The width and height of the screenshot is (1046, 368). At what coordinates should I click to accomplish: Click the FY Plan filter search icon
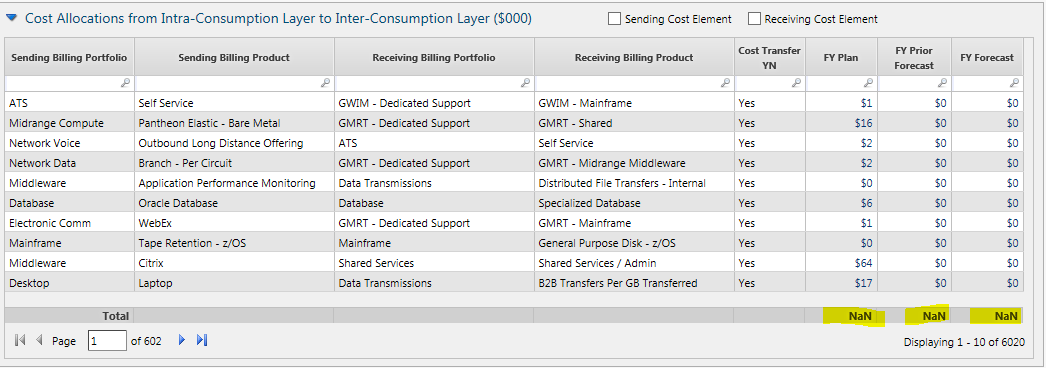(869, 83)
